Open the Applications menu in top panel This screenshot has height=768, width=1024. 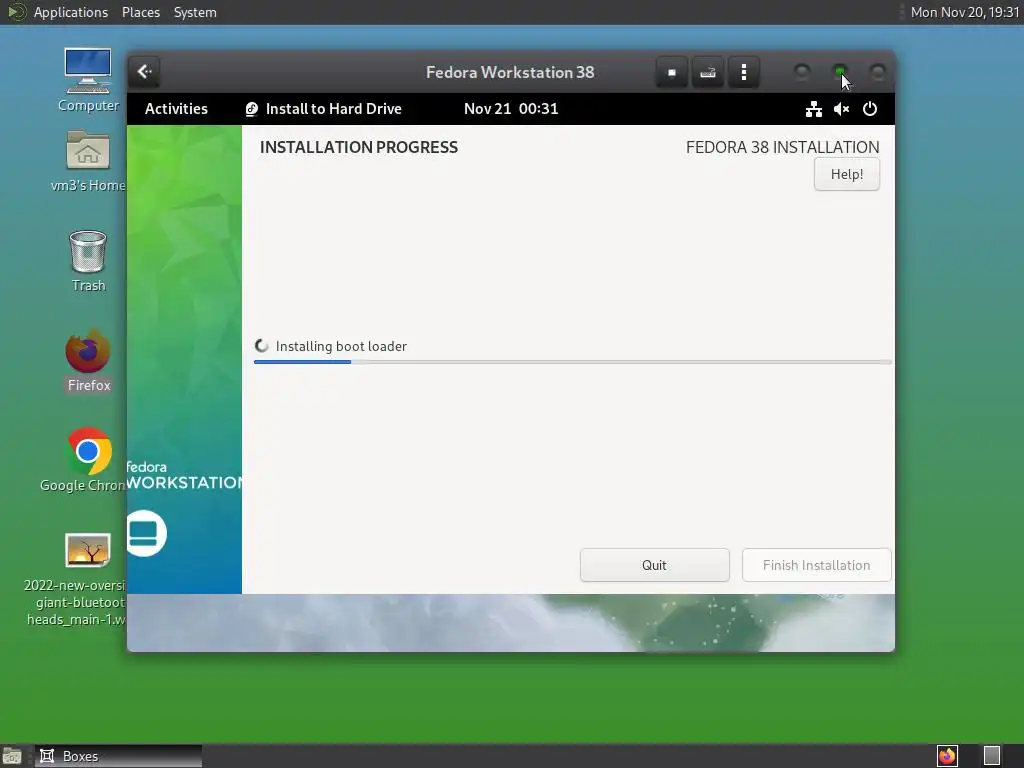click(71, 12)
